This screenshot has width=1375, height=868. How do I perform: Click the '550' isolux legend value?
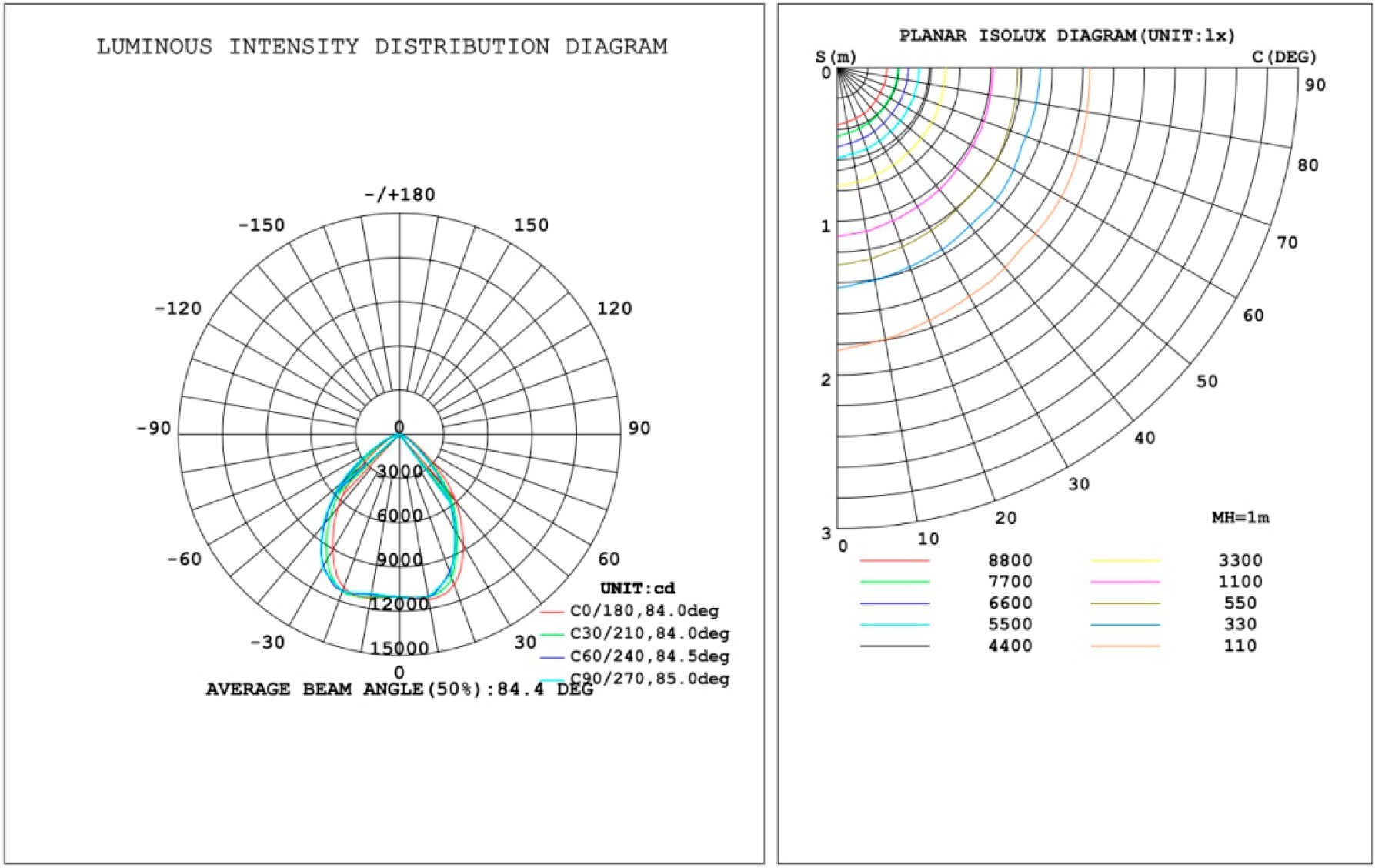point(1240,603)
